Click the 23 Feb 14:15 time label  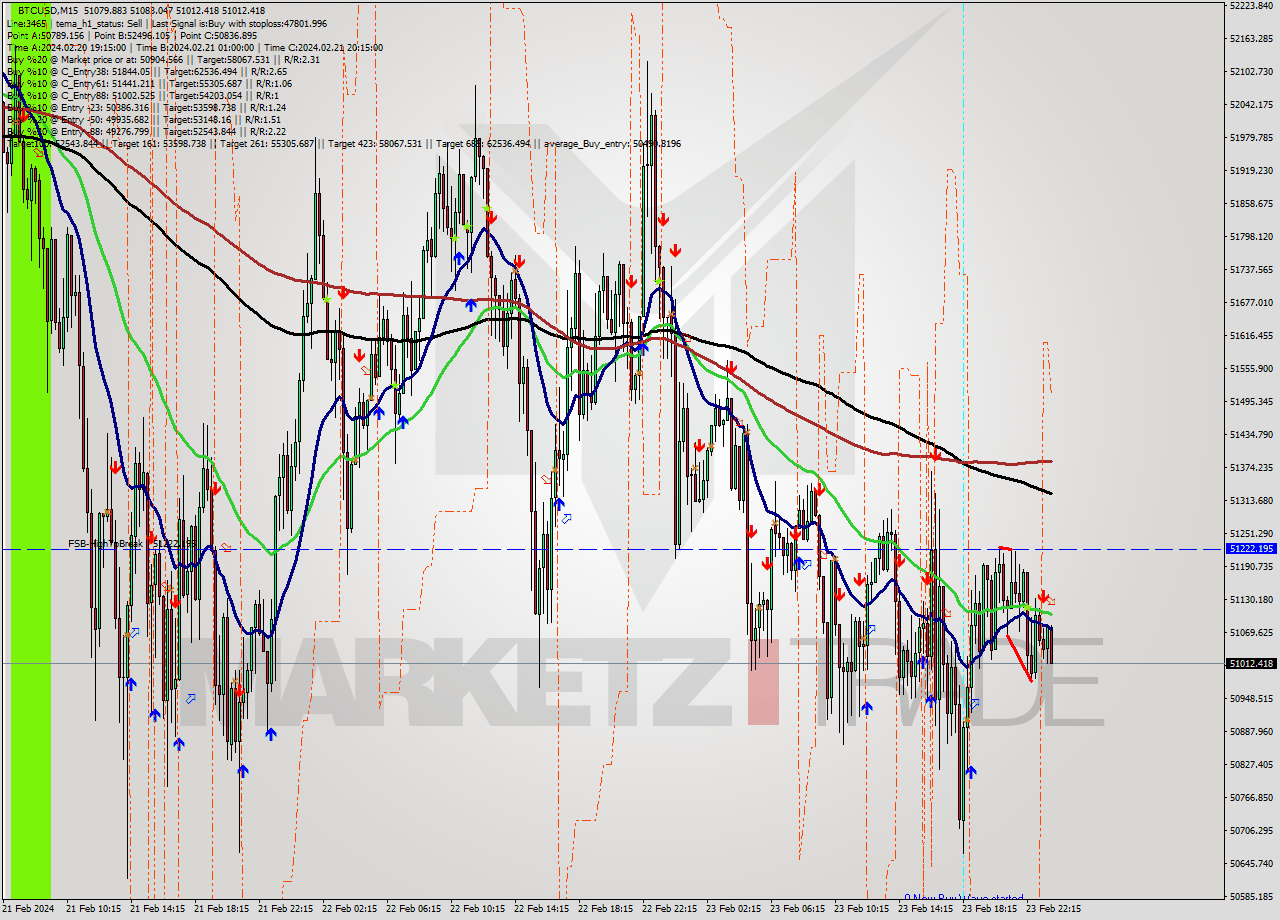pyautogui.click(x=925, y=909)
